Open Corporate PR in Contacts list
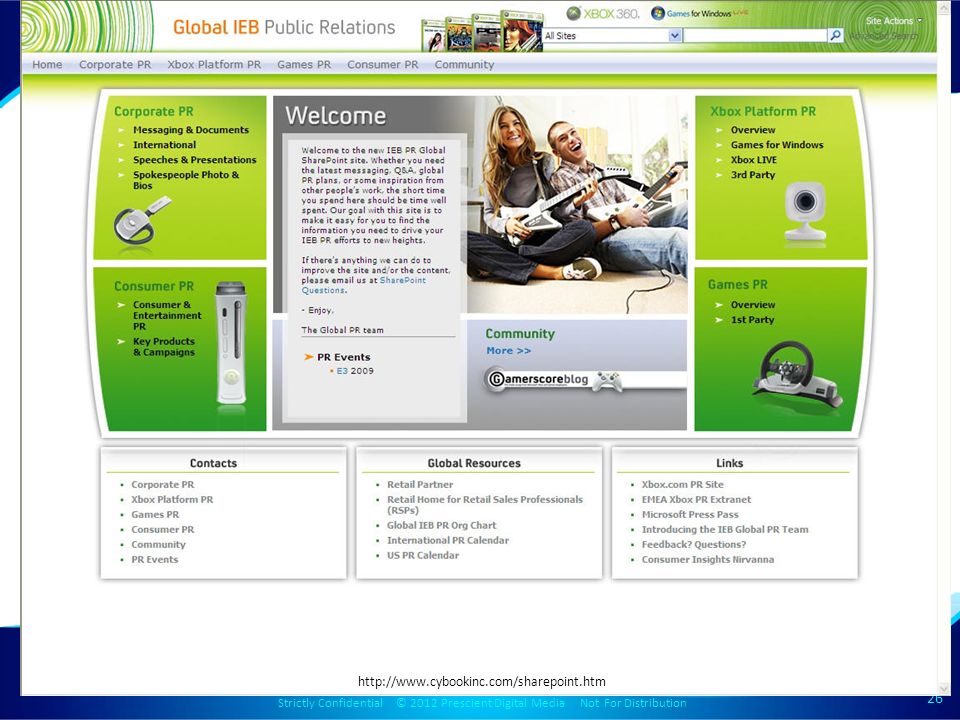This screenshot has height=720, width=960. (163, 484)
